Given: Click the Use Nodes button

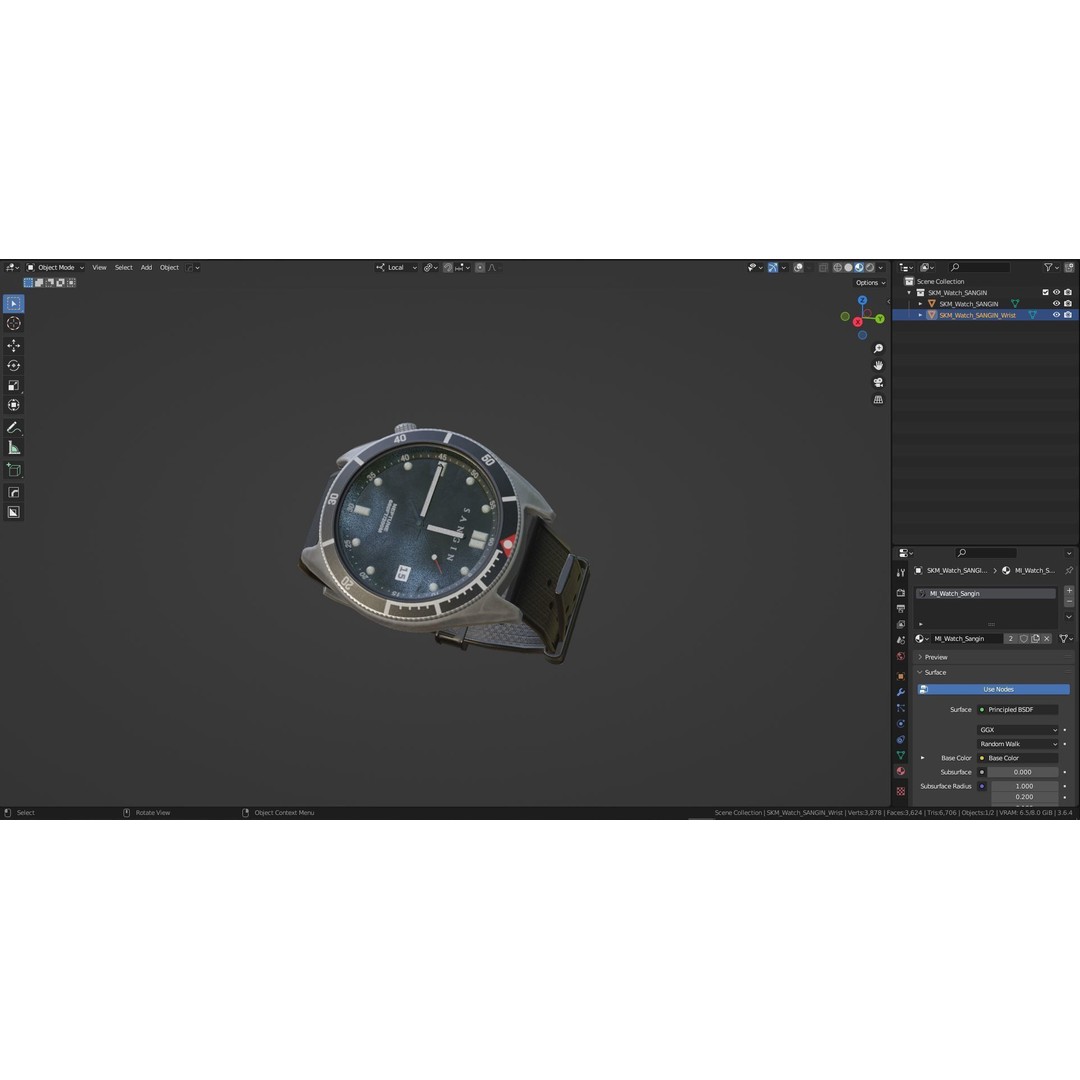Looking at the screenshot, I should coord(993,689).
